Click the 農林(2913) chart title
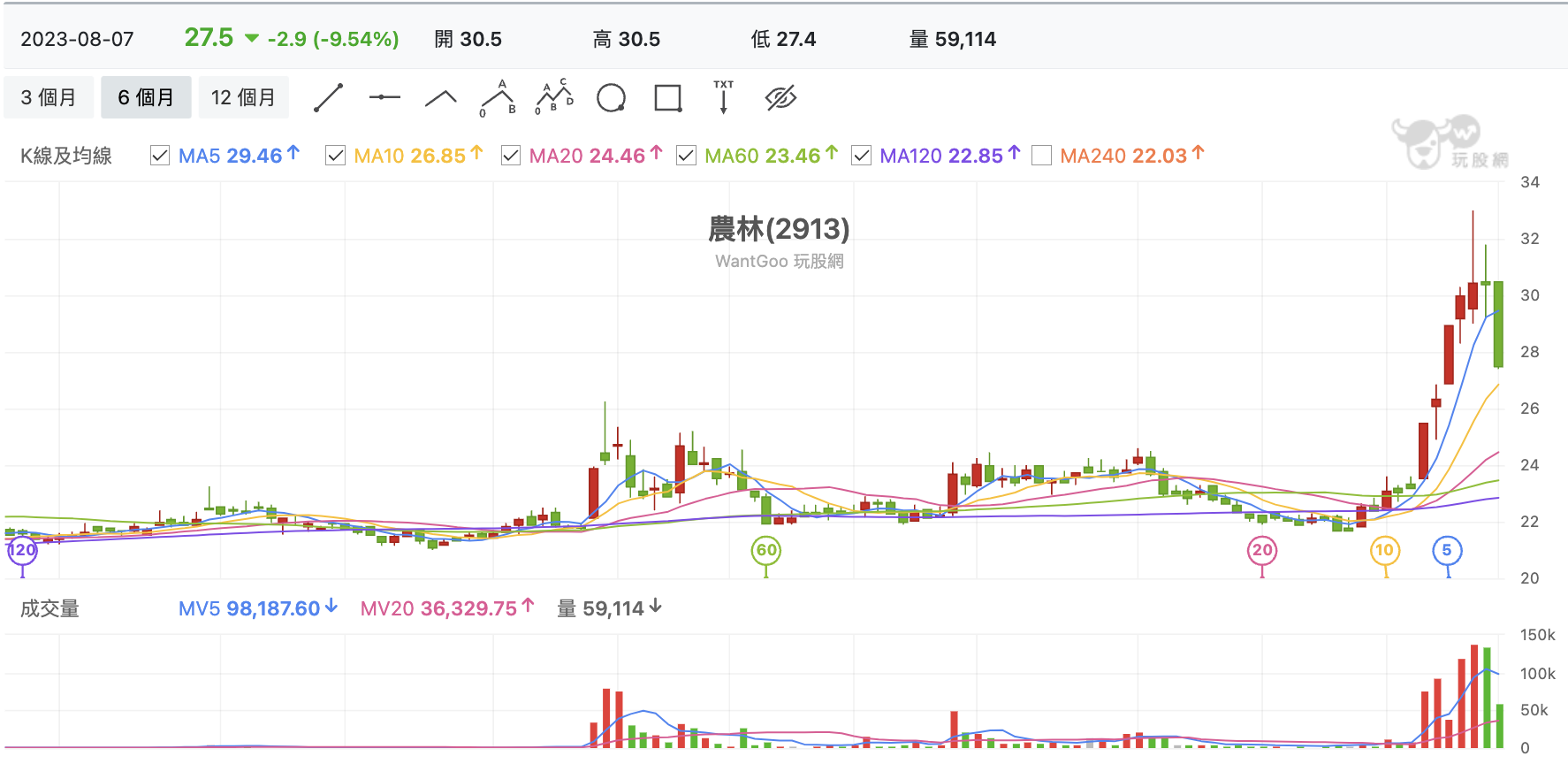This screenshot has height=764, width=1568. [x=779, y=229]
